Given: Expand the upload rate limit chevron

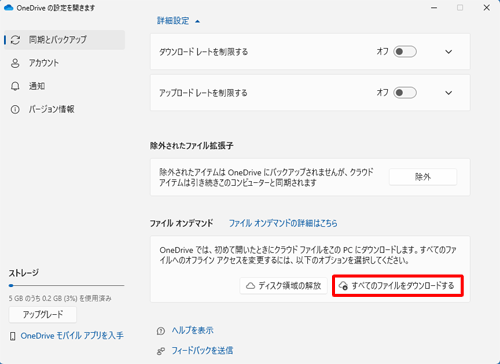Looking at the screenshot, I should coord(449,93).
